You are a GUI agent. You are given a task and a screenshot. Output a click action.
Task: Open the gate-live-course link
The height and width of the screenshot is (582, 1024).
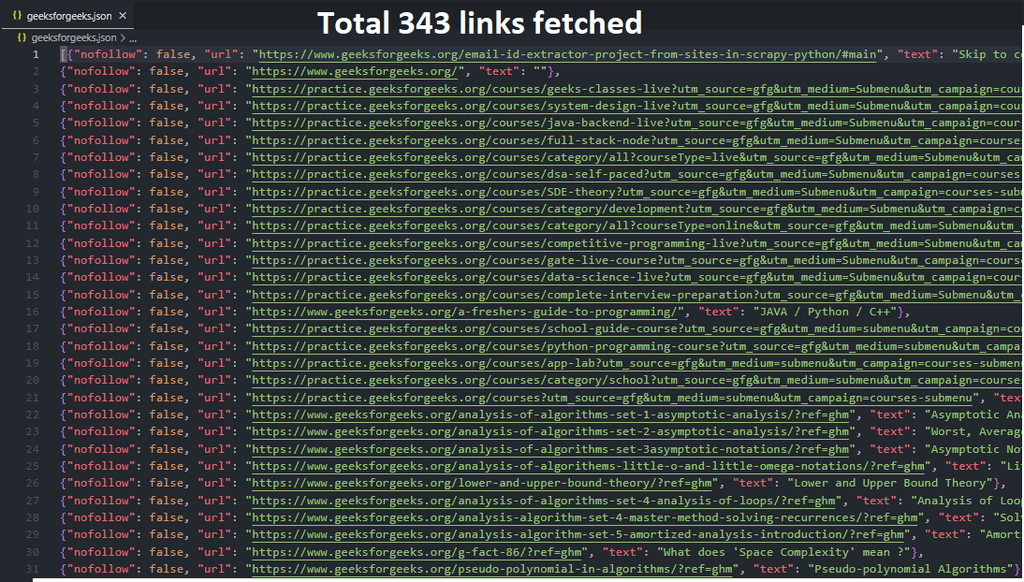coord(637,260)
